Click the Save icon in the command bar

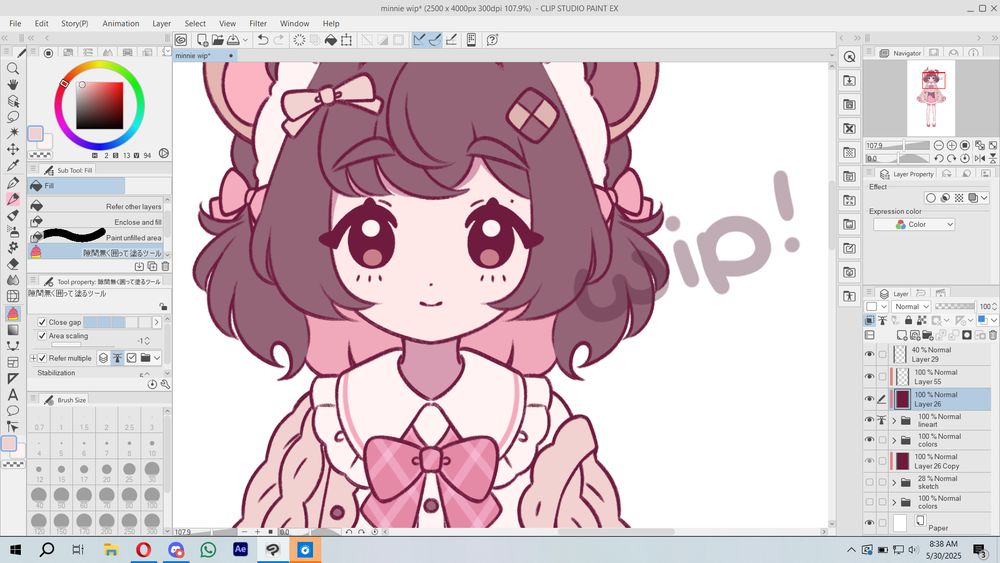pos(233,40)
